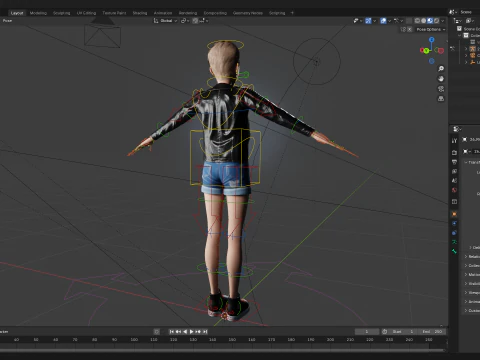Image resolution: width=480 pixels, height=360 pixels.
Task: Open the Rendering workspace tab
Action: pos(188,13)
